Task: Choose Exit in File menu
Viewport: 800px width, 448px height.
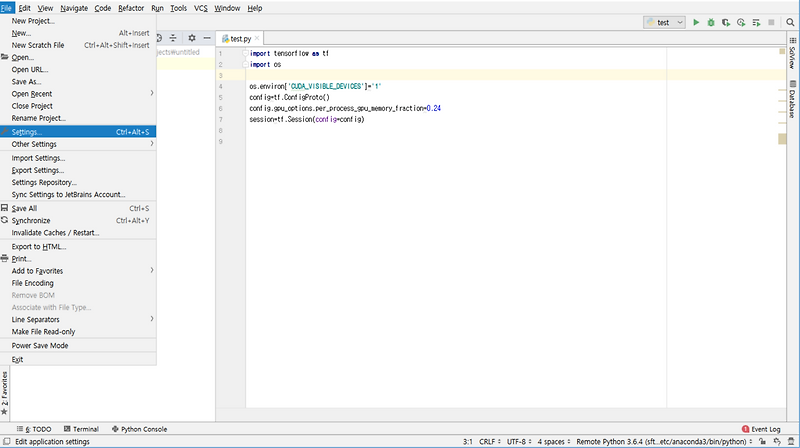Action: click(x=78, y=359)
